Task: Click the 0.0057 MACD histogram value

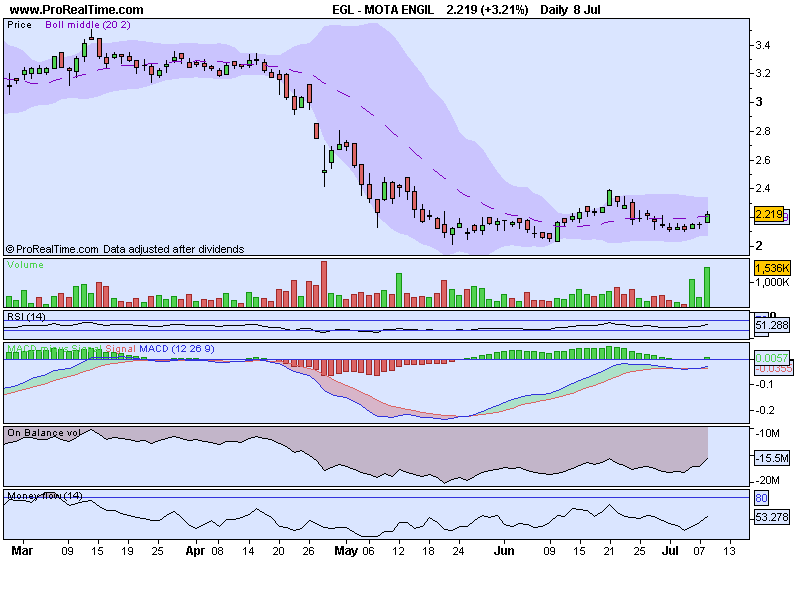Action: coord(772,358)
